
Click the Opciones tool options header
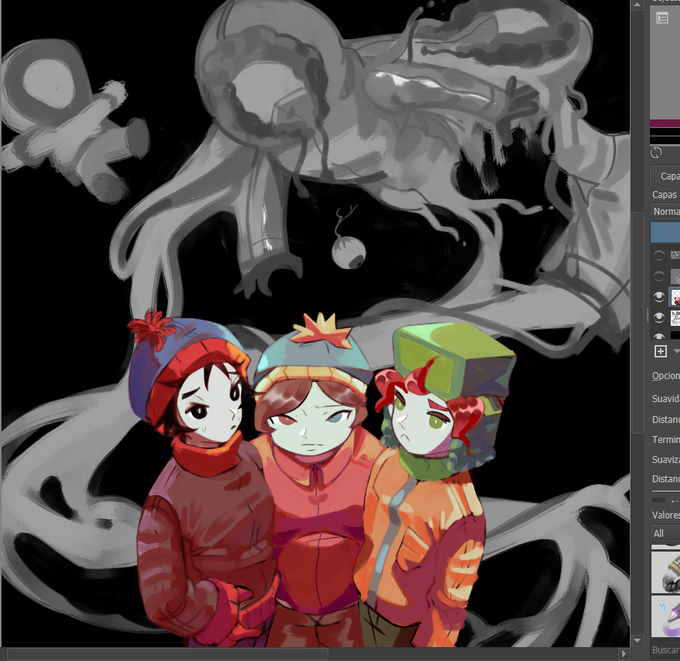[x=666, y=376]
